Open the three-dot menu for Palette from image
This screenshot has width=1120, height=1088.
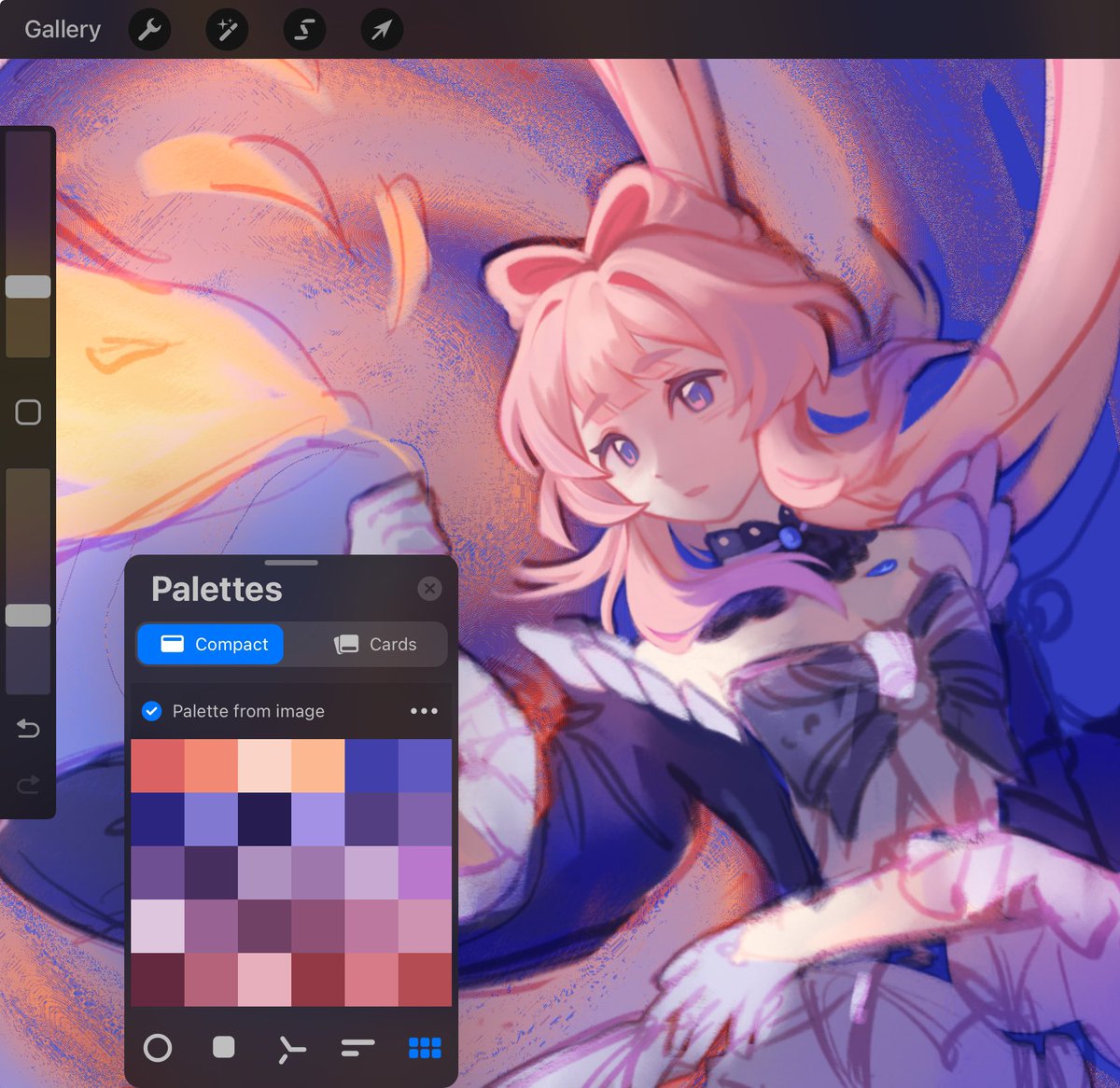point(424,711)
